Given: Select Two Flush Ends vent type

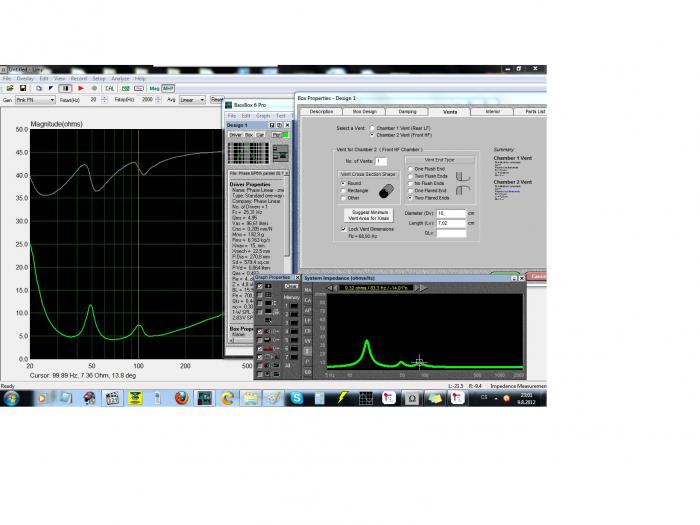Looking at the screenshot, I should click(410, 176).
